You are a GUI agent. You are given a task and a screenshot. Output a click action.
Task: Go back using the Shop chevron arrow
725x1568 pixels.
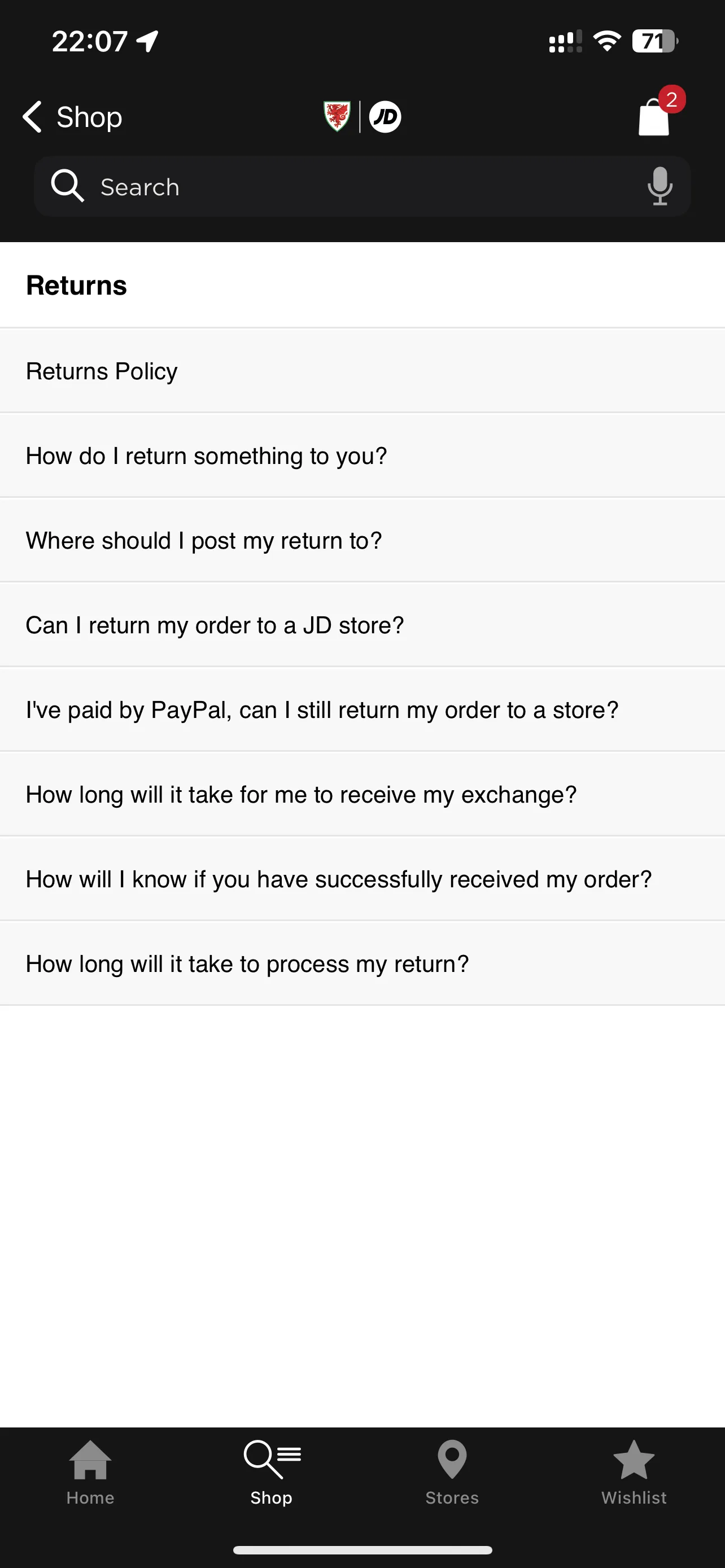pos(32,117)
